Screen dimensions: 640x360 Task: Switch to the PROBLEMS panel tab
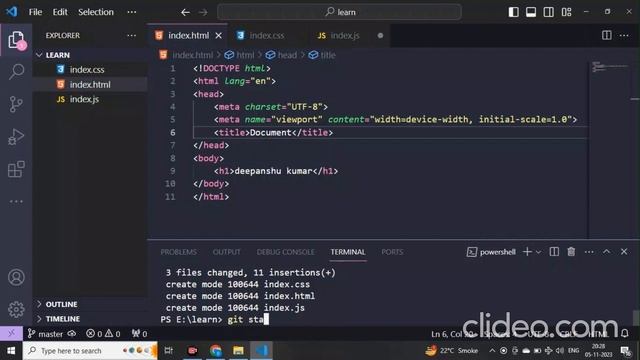pos(178,252)
